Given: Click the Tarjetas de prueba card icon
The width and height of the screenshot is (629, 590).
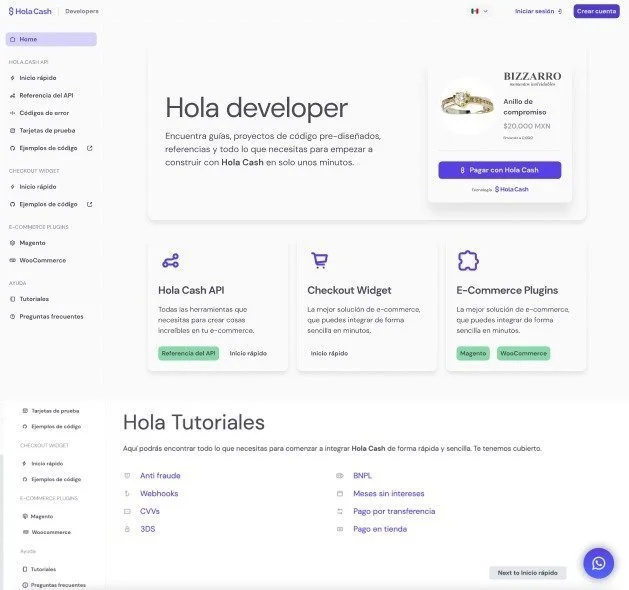Looking at the screenshot, I should pyautogui.click(x=12, y=131).
